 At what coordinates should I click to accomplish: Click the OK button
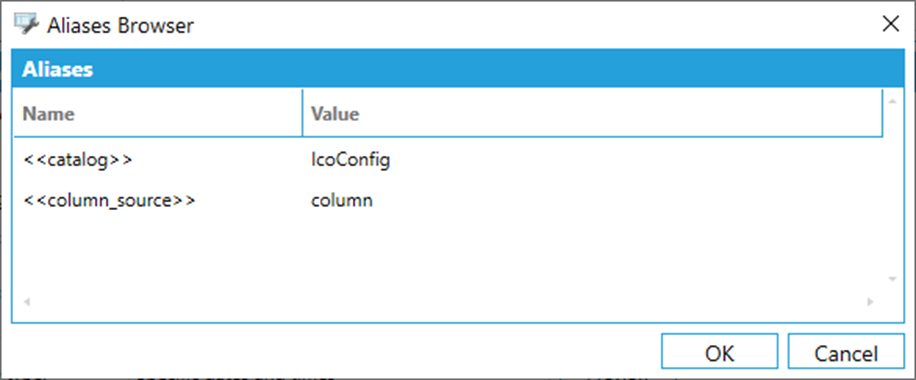[719, 353]
